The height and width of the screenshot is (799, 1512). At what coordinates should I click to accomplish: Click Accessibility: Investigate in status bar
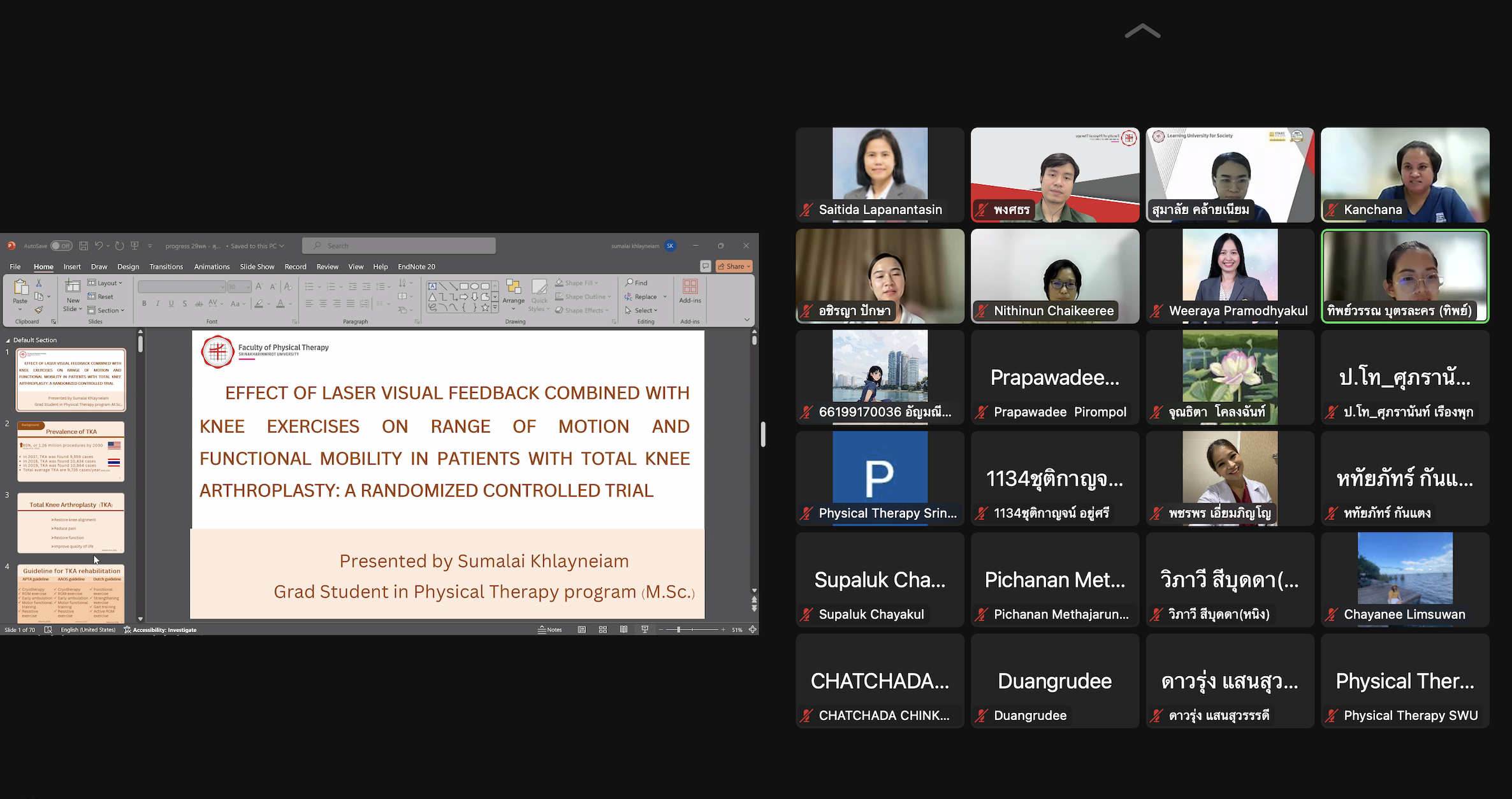(x=160, y=630)
